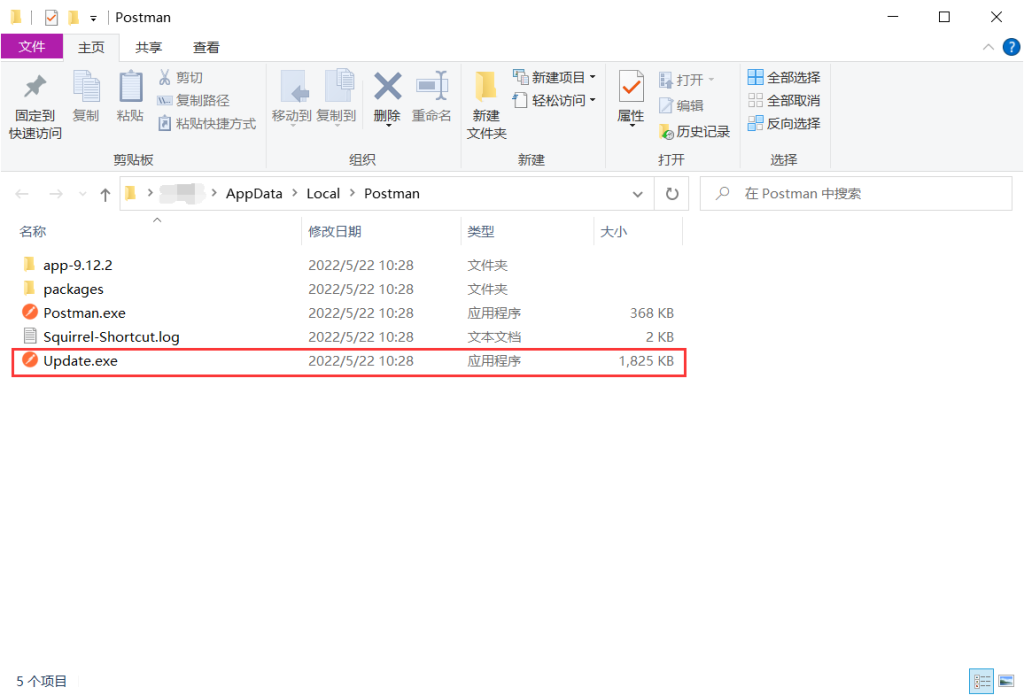This screenshot has height=695, width=1024.
Task: Click AppData in address path
Action: click(x=254, y=194)
